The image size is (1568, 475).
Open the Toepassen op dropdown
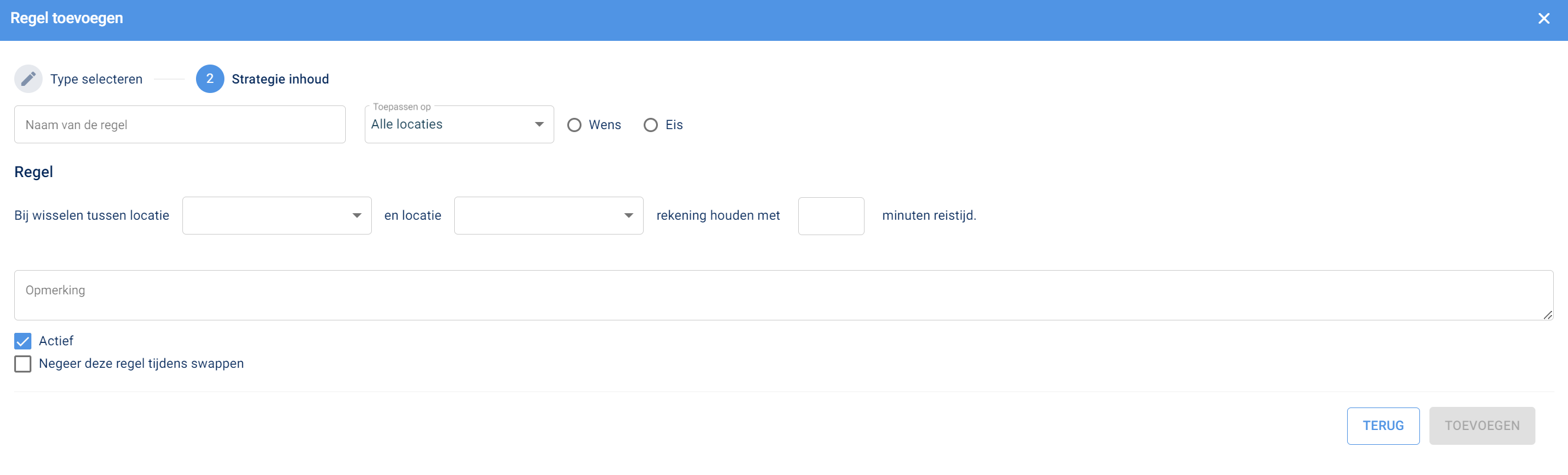[459, 125]
